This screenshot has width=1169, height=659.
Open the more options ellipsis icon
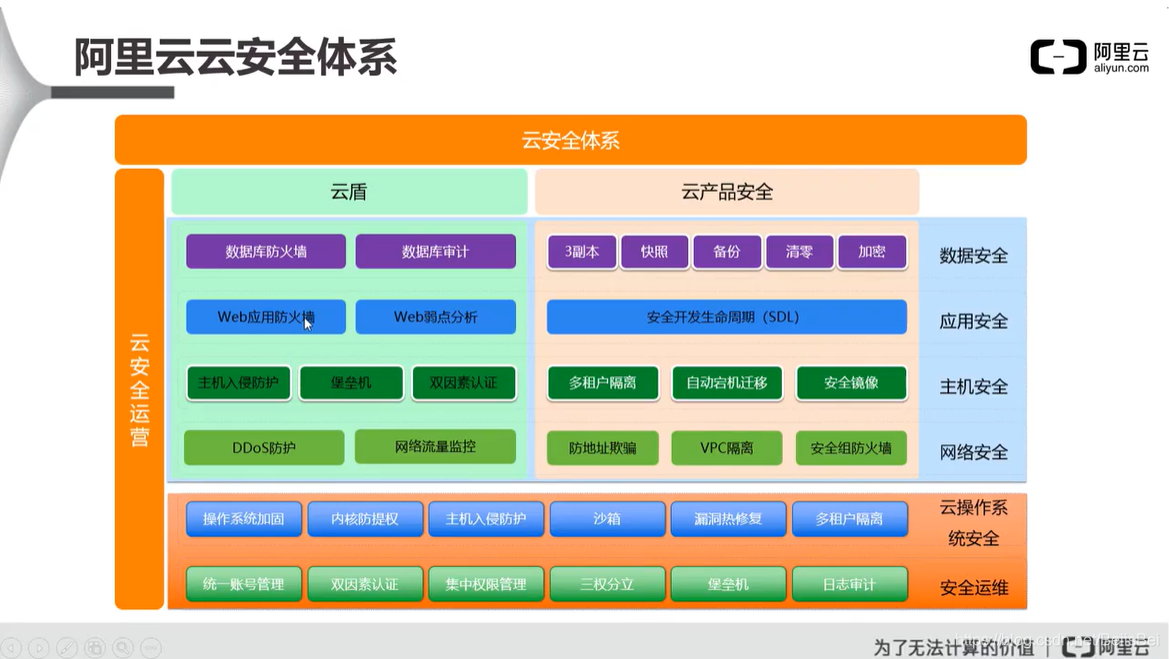(x=150, y=647)
